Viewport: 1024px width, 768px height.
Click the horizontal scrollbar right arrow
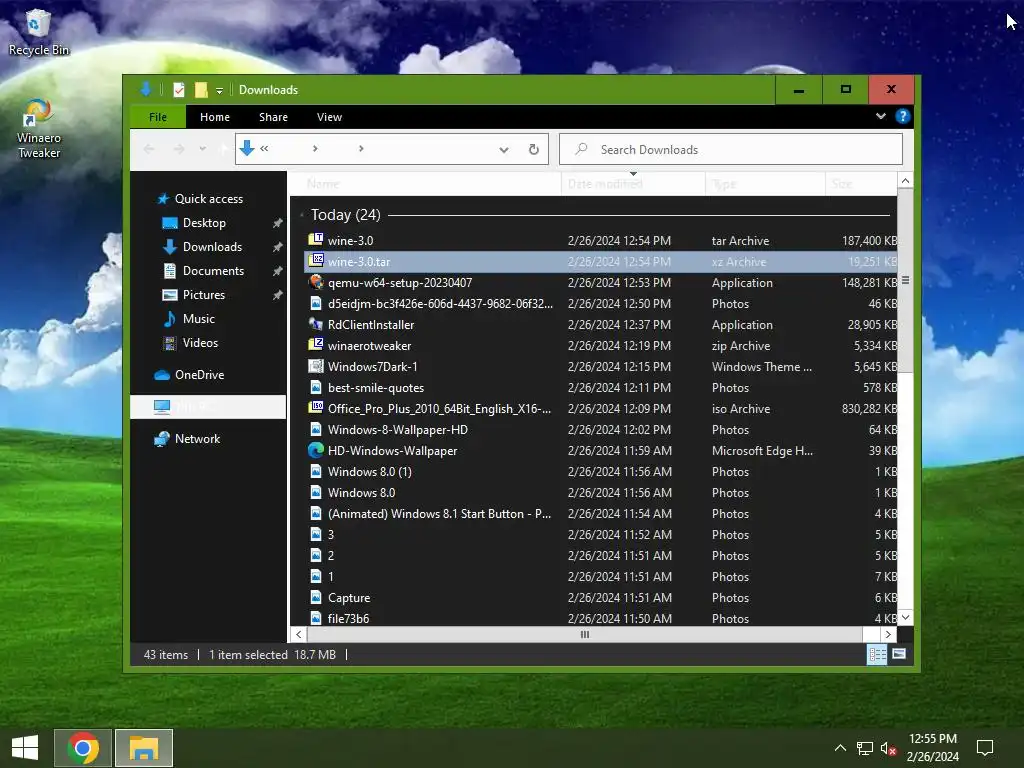click(x=888, y=634)
